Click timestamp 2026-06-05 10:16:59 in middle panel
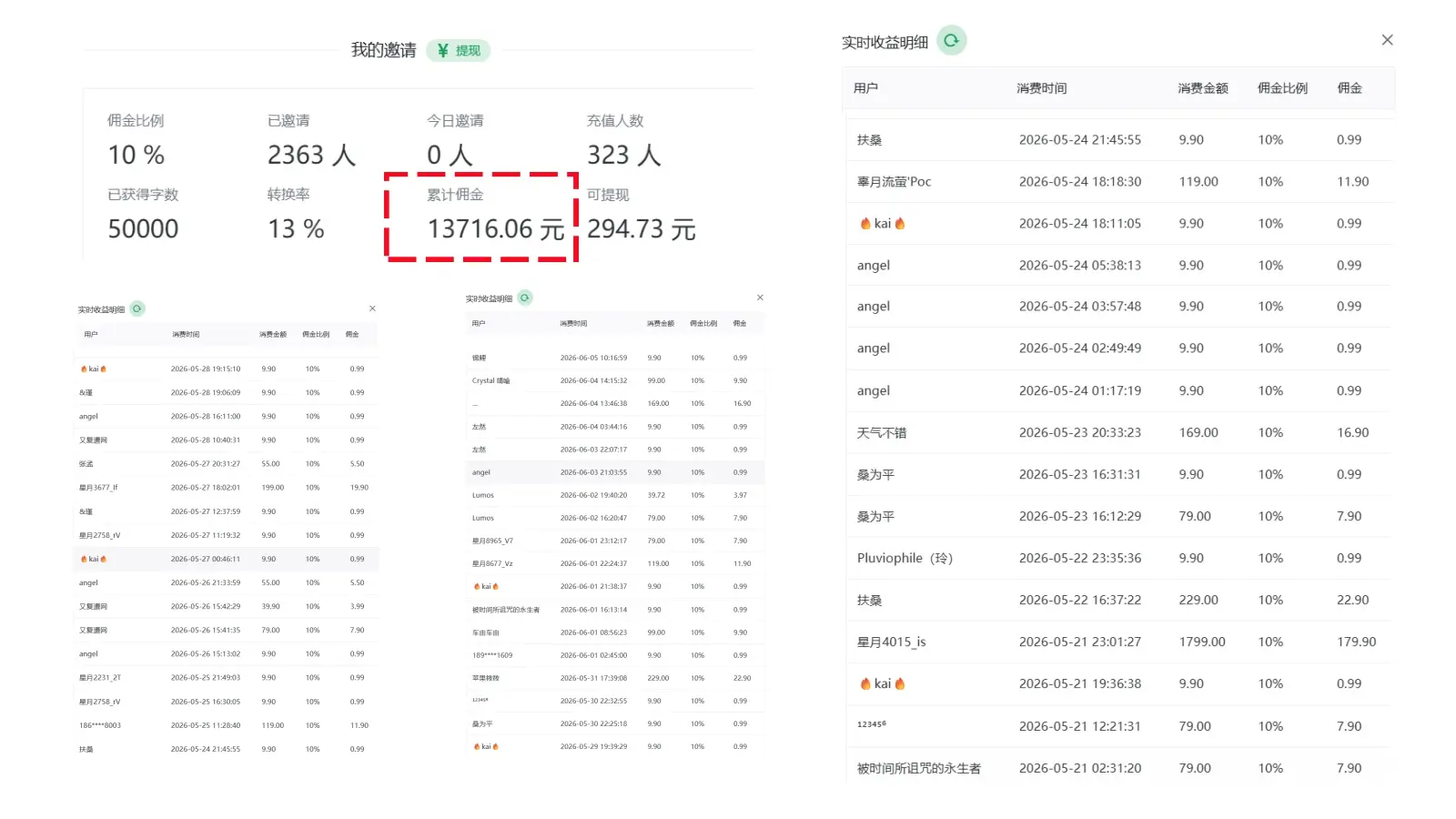Viewport: 1456px width, 819px height. pyautogui.click(x=593, y=359)
